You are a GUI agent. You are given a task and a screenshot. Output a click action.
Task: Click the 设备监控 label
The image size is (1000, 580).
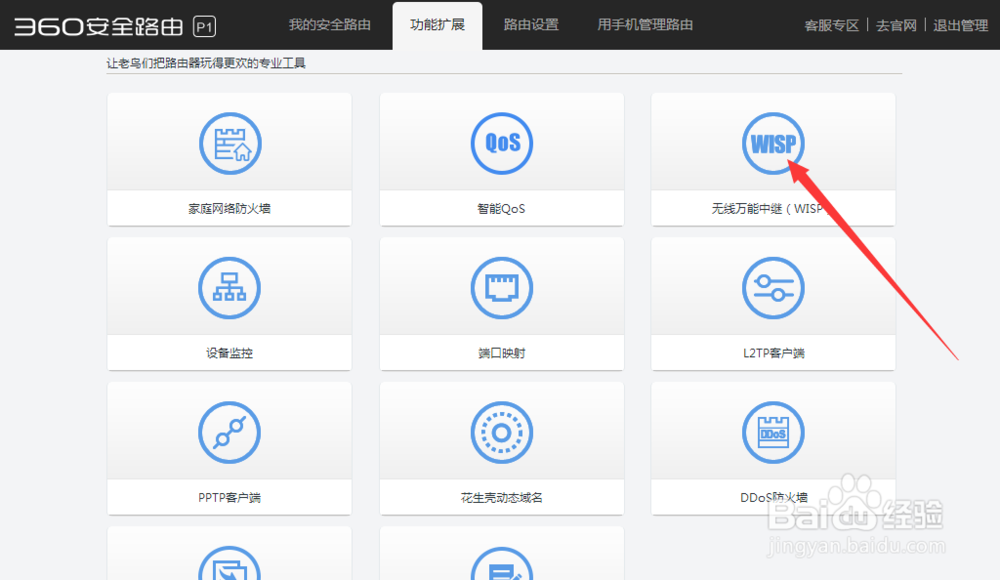pos(230,353)
